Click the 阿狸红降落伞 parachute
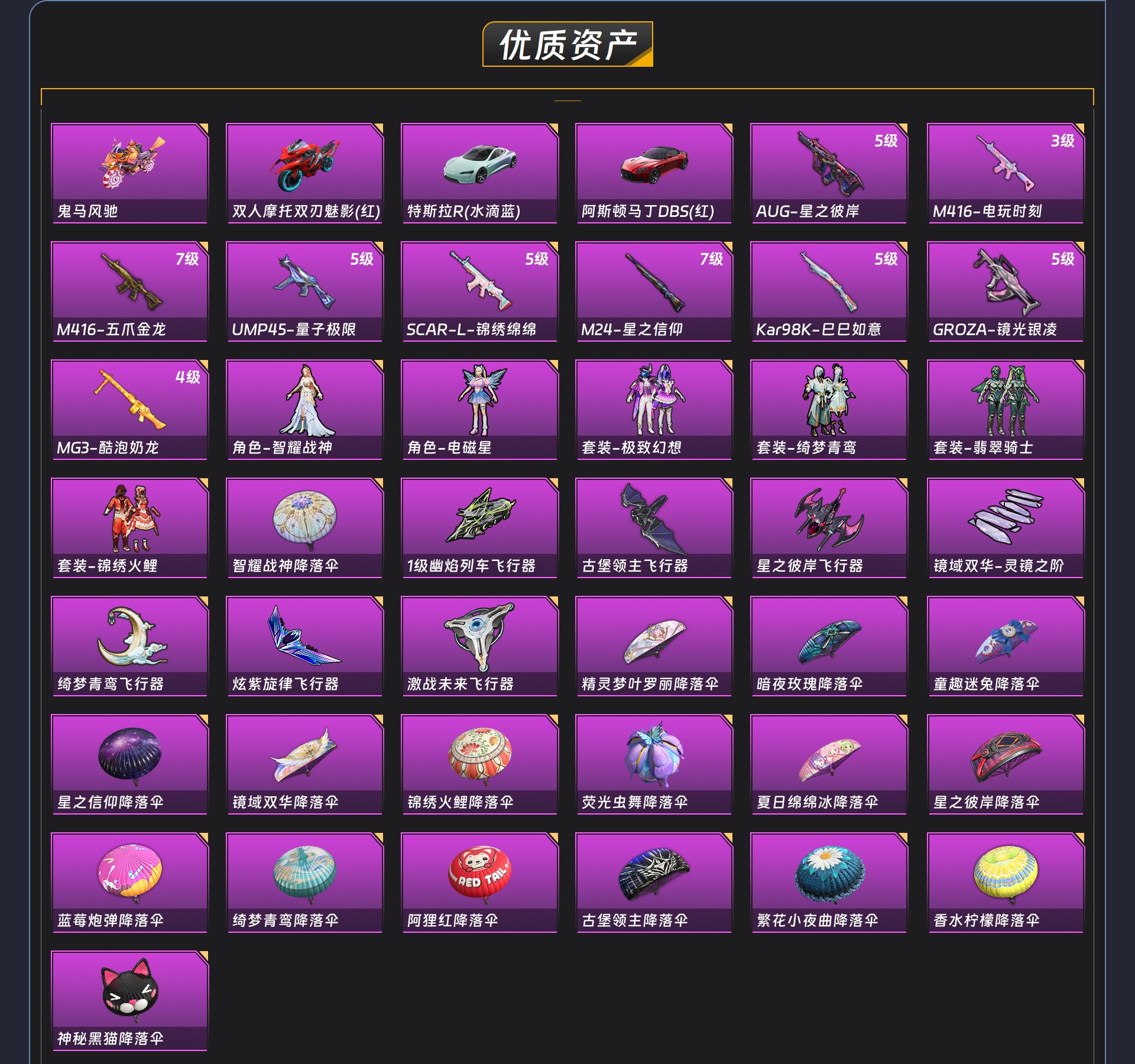Image resolution: width=1135 pixels, height=1064 pixels. click(x=479, y=883)
